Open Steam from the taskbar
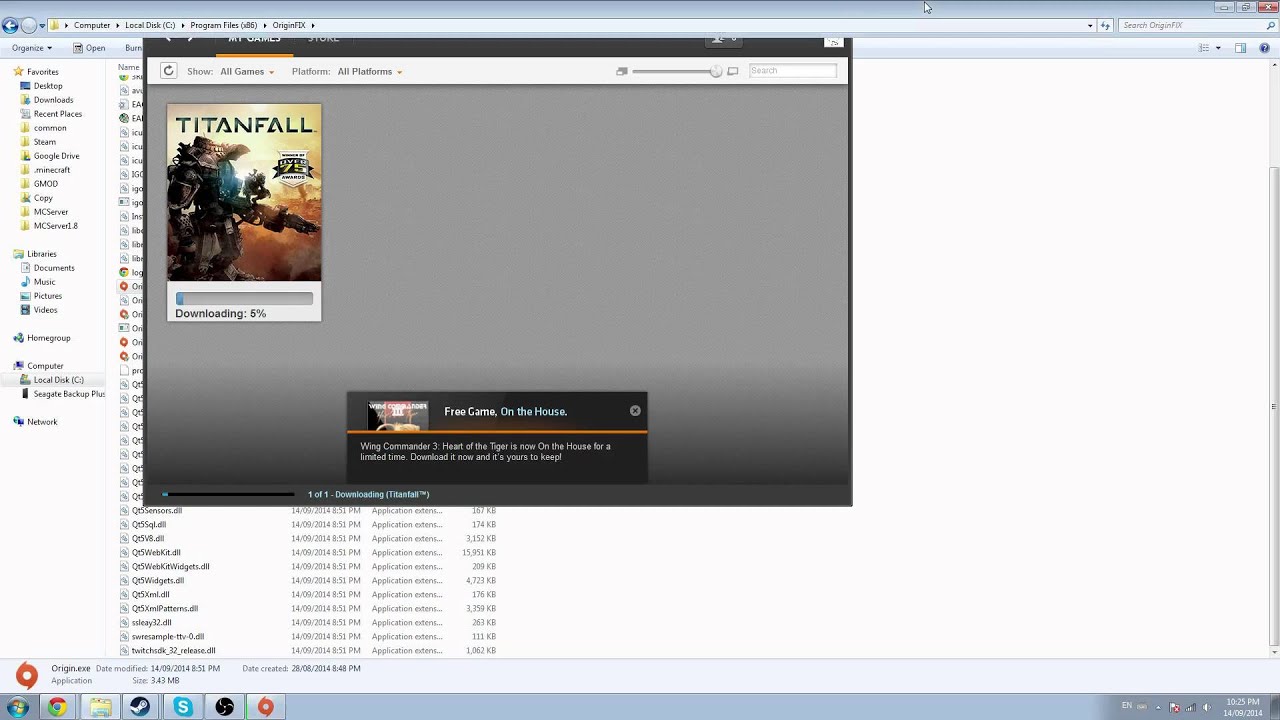Image resolution: width=1280 pixels, height=720 pixels. point(140,707)
